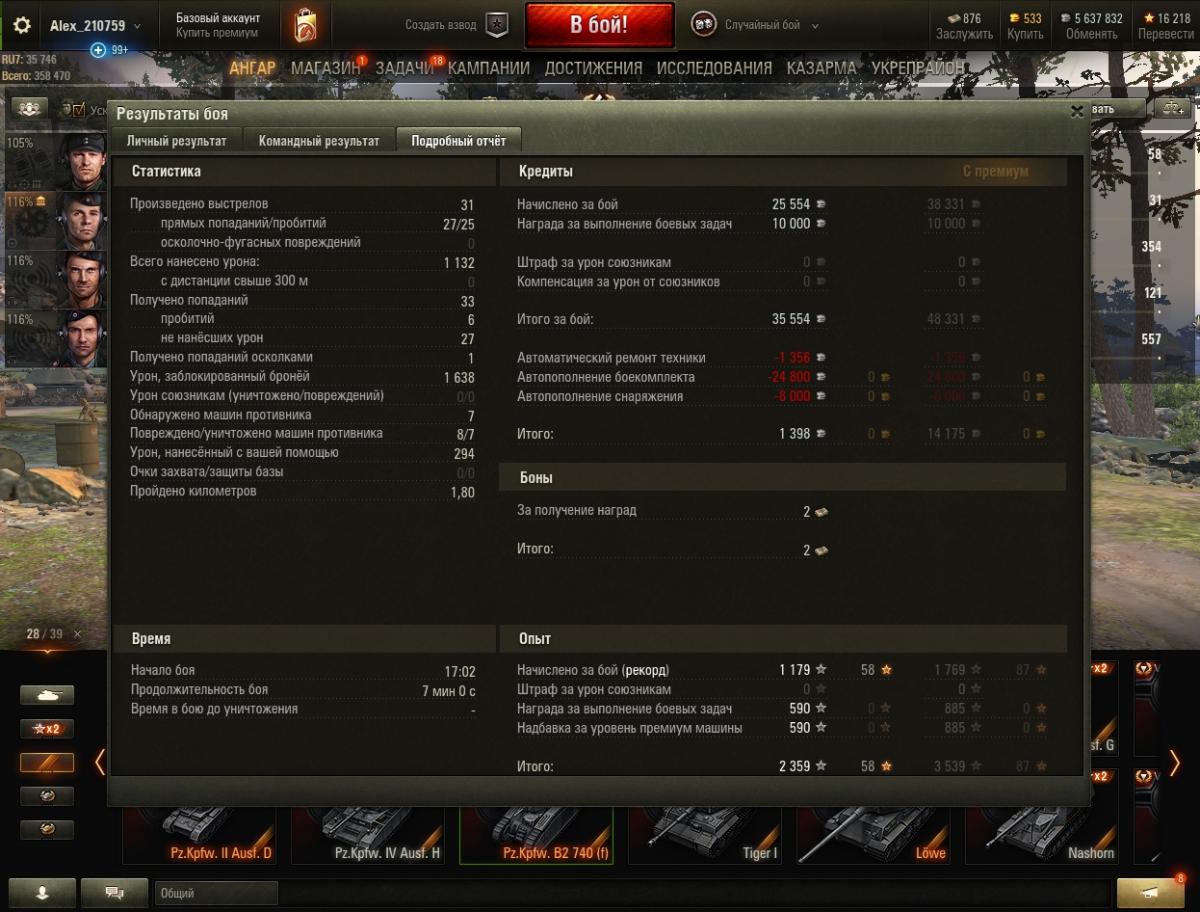
Task: Click the red В бой! button
Action: [599, 25]
